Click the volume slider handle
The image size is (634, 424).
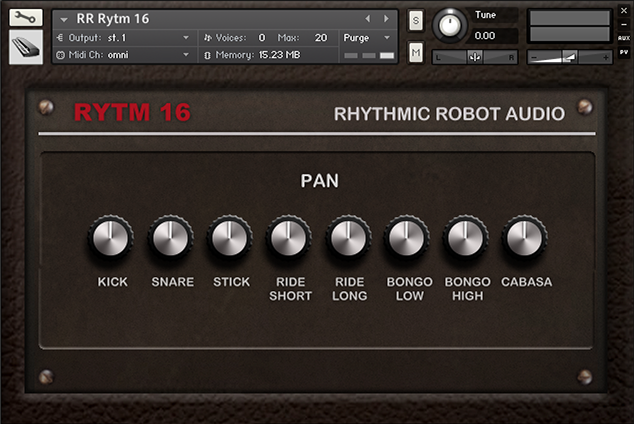(570, 57)
